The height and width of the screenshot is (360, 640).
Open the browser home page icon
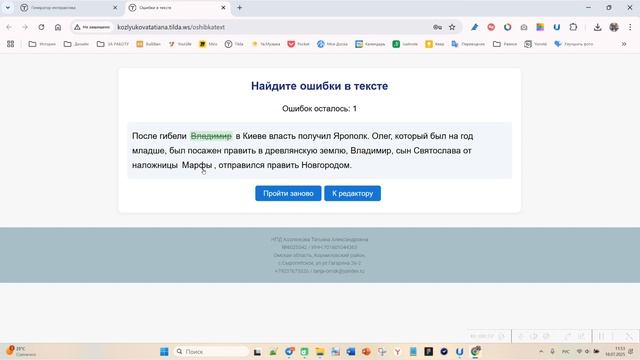point(58,27)
